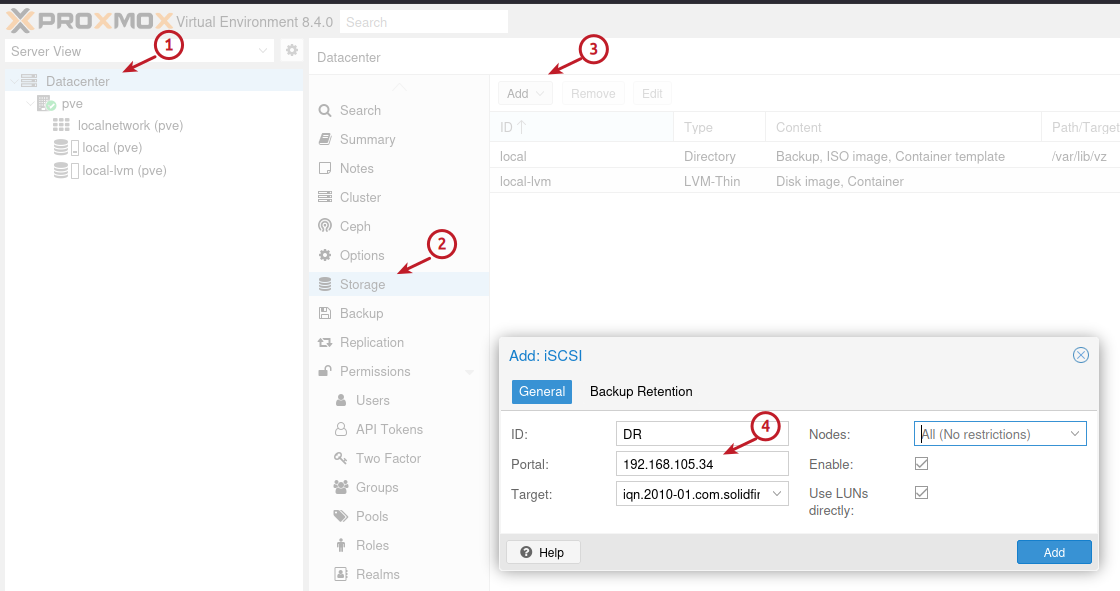The image size is (1120, 591).
Task: Click the Replication arrows icon
Action: point(325,342)
